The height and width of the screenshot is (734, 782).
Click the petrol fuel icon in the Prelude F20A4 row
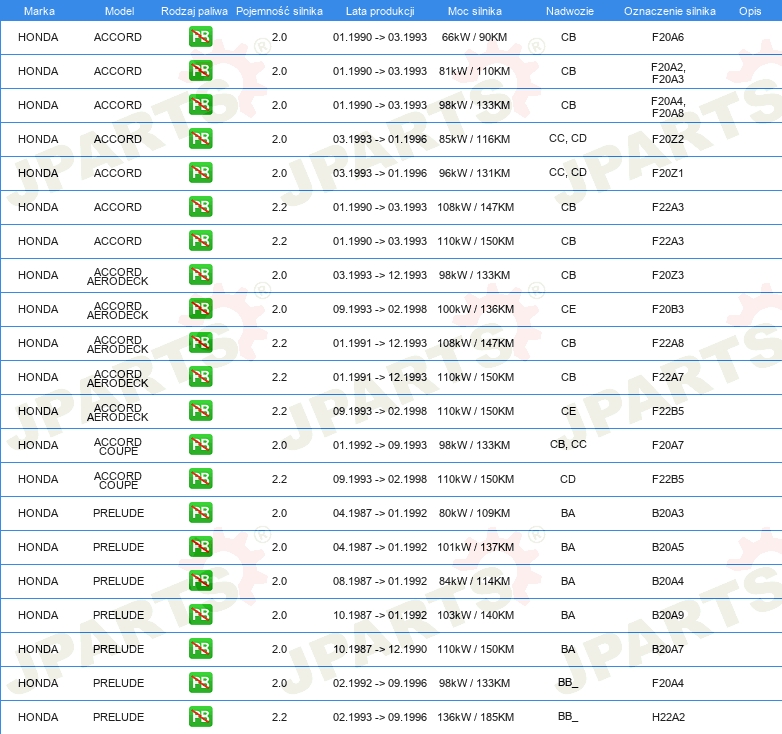tap(200, 683)
